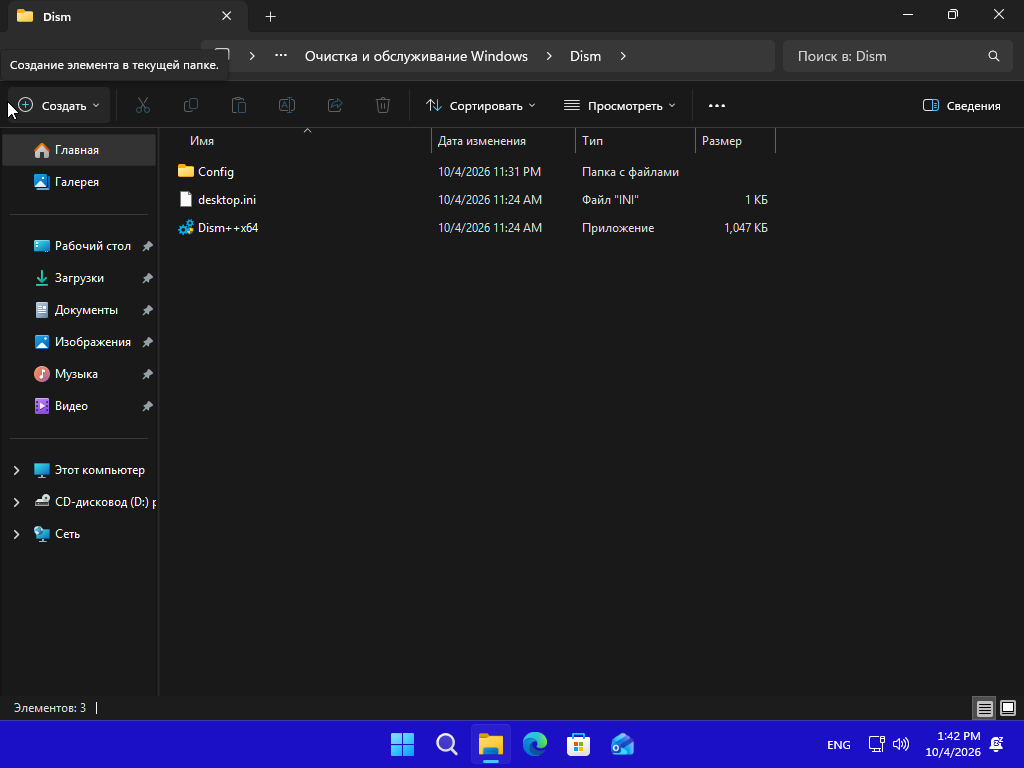This screenshot has height=768, width=1024.
Task: Click Очистка и обслуживание Windows breadcrumb
Action: point(416,56)
